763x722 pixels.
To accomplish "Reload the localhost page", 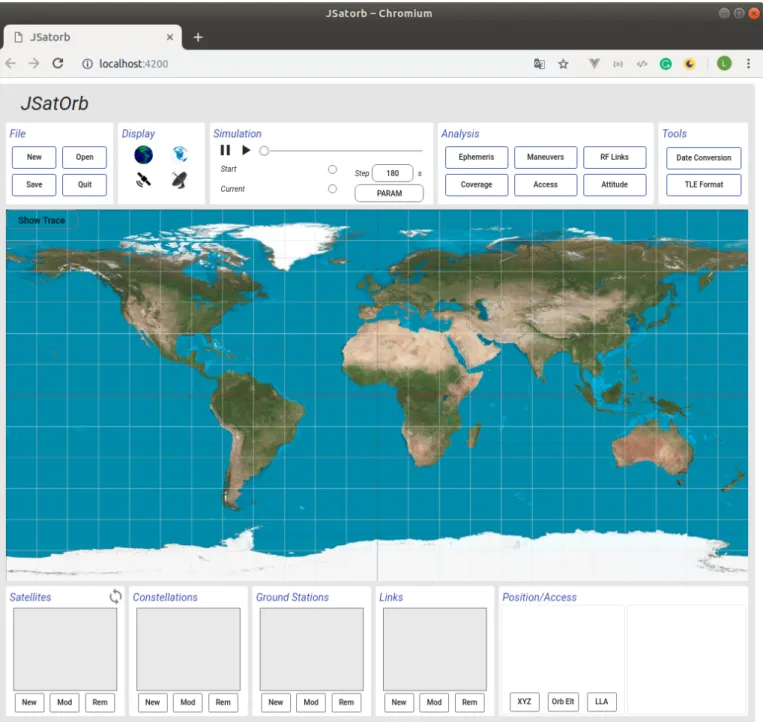I will (58, 64).
